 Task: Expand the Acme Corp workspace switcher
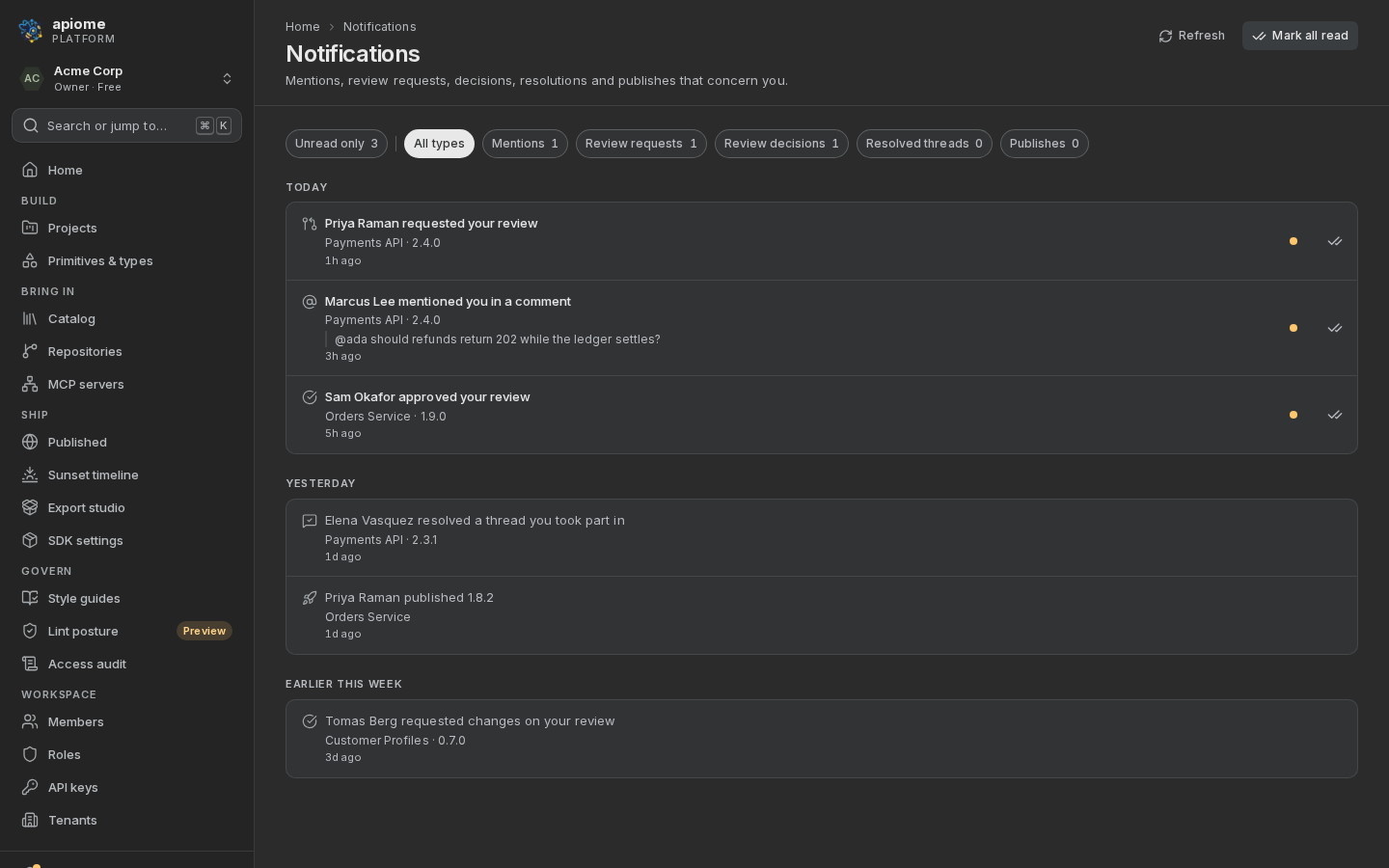pyautogui.click(x=126, y=78)
